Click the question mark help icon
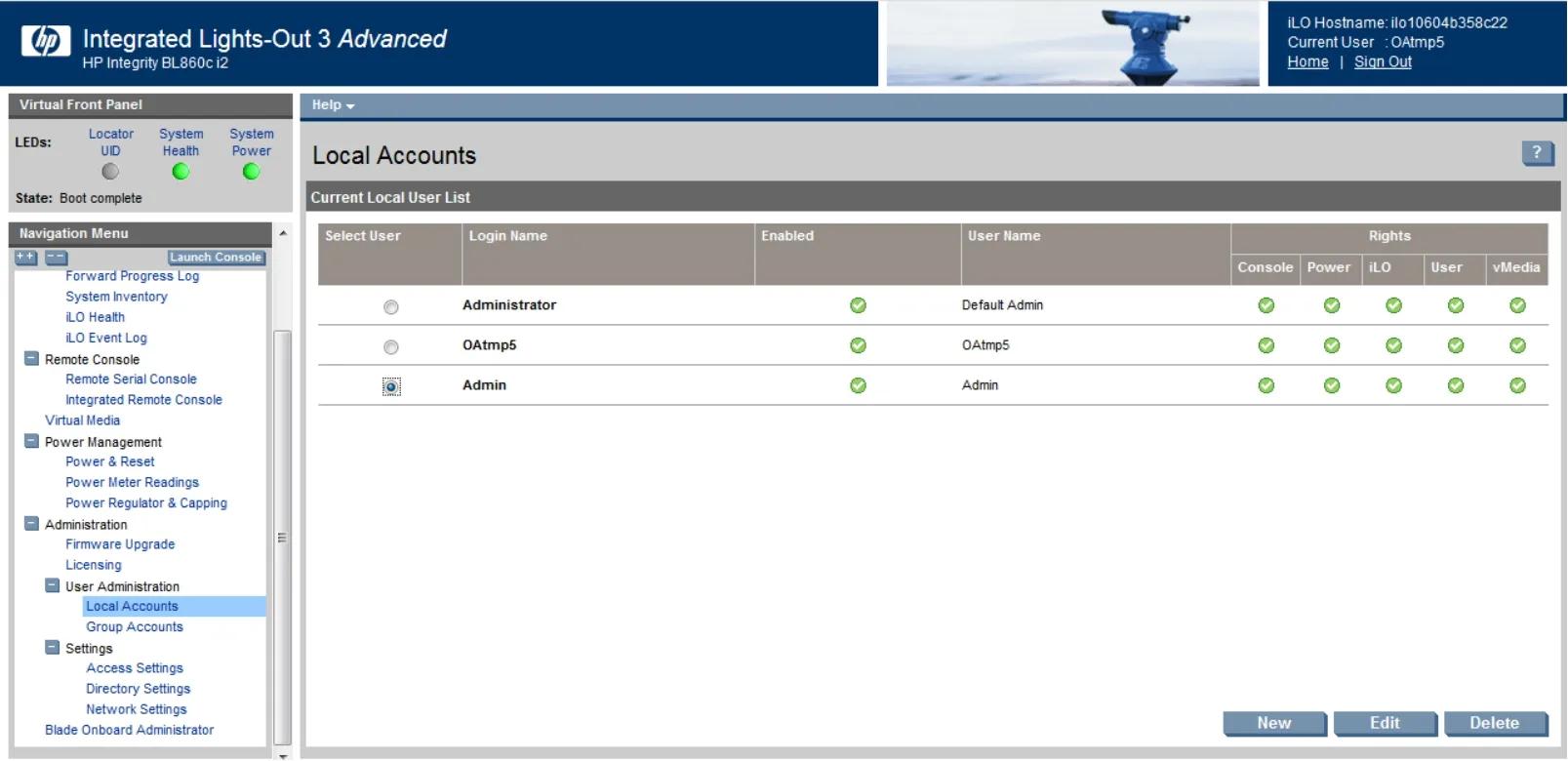 [x=1537, y=152]
